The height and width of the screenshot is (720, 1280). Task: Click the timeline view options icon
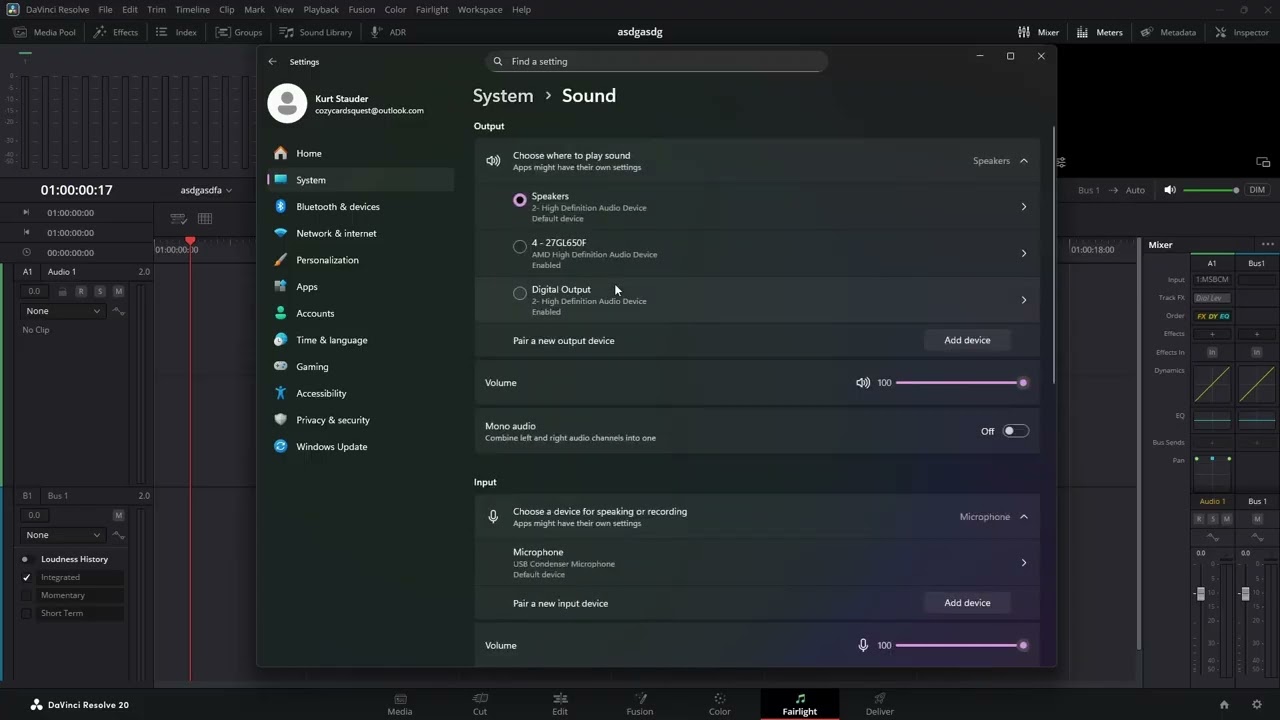178,219
